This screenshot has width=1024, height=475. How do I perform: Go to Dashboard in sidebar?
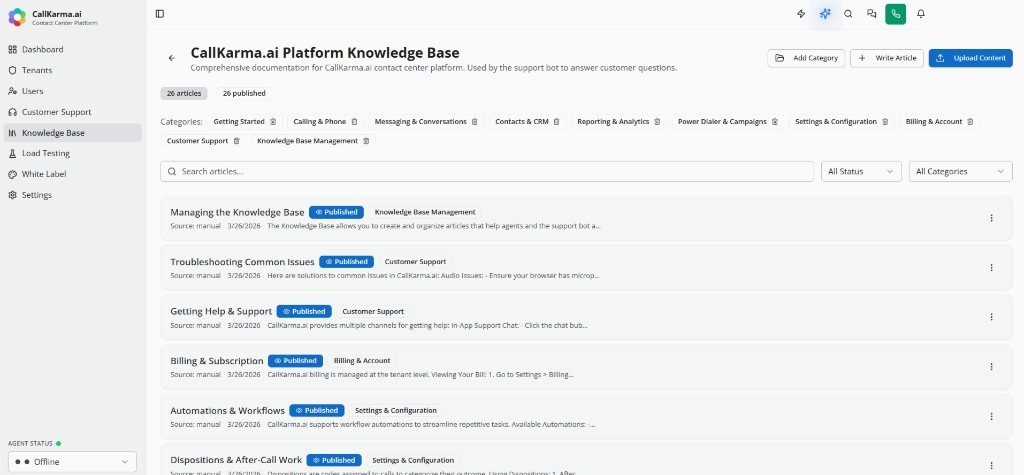coord(72,50)
